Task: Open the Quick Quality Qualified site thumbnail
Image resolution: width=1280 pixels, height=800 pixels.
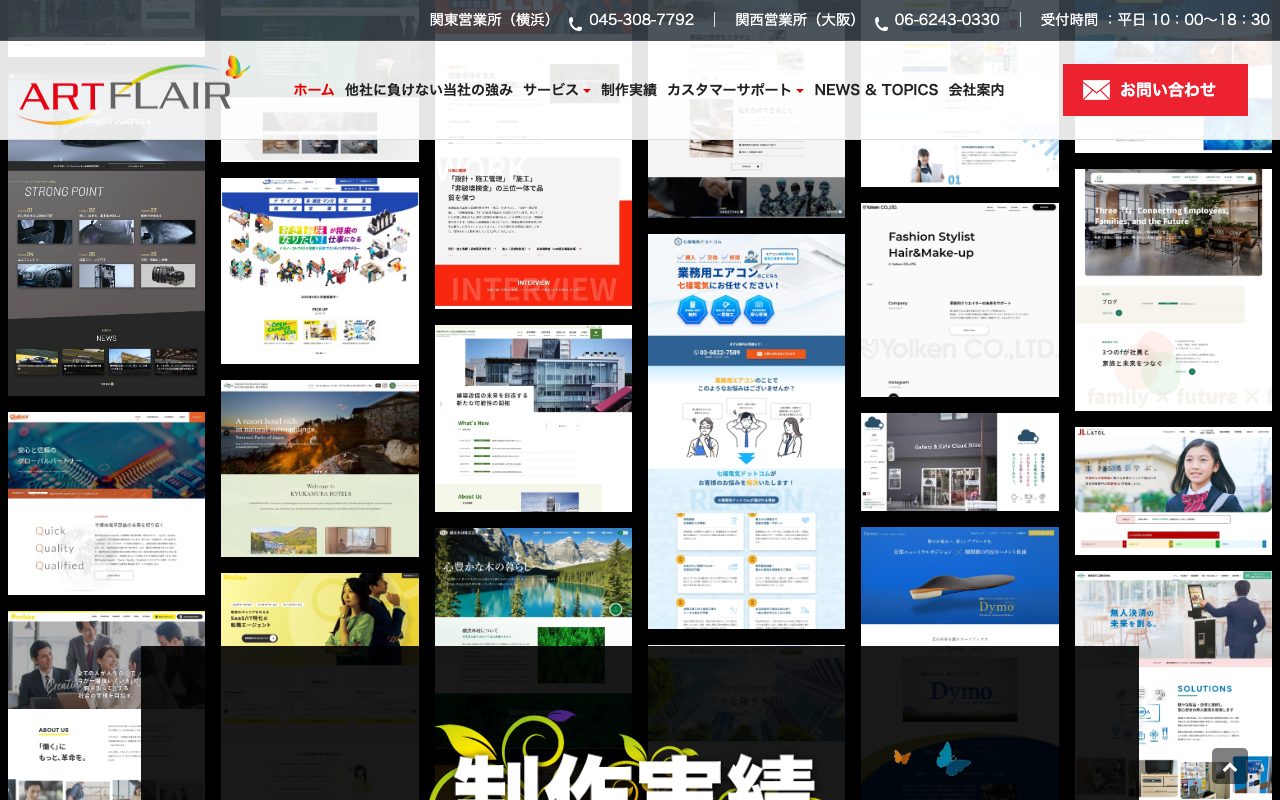Action: pos(107,504)
